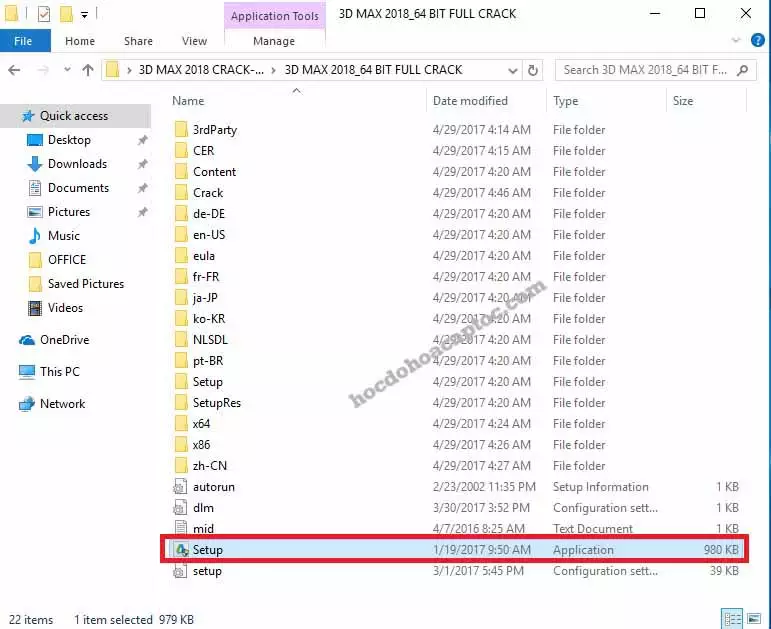Viewport: 771px width, 629px height.
Task: Click the OneDrive cloud icon
Action: click(27, 340)
